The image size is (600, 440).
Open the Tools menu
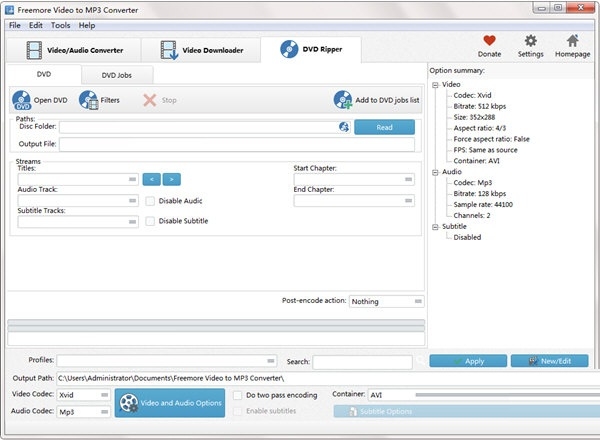point(61,25)
